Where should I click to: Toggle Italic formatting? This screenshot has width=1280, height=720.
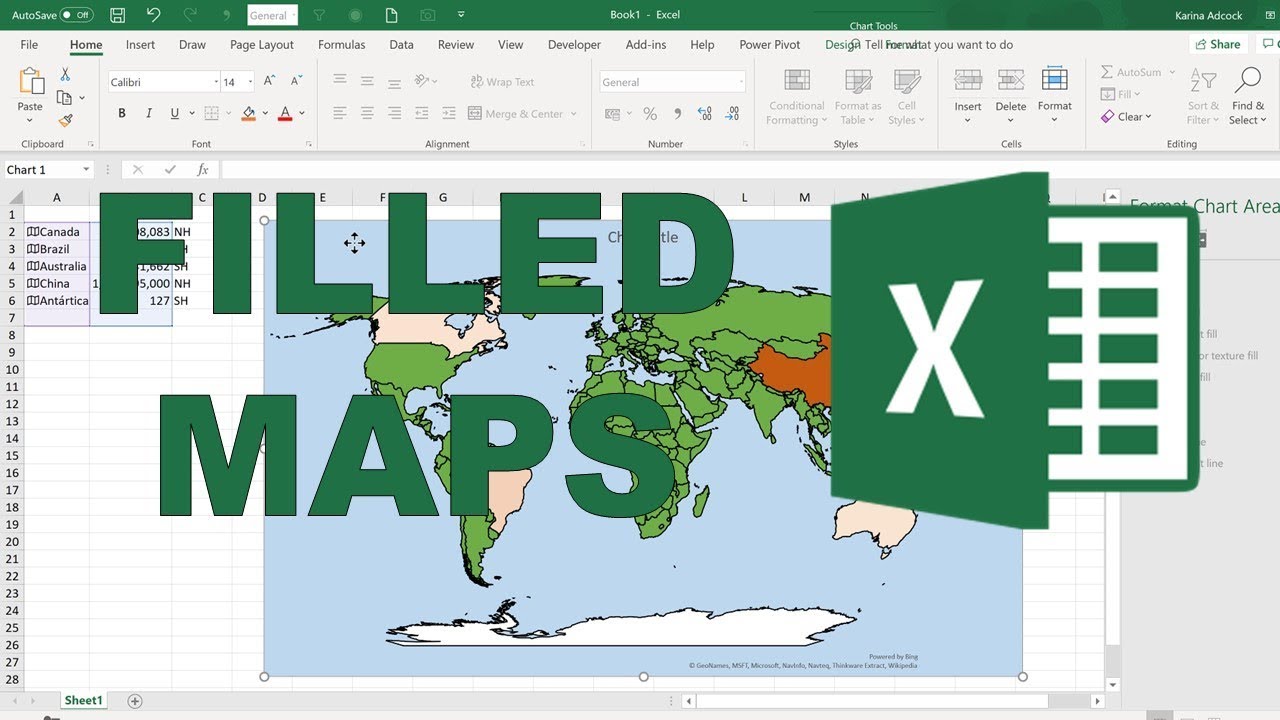click(x=149, y=114)
